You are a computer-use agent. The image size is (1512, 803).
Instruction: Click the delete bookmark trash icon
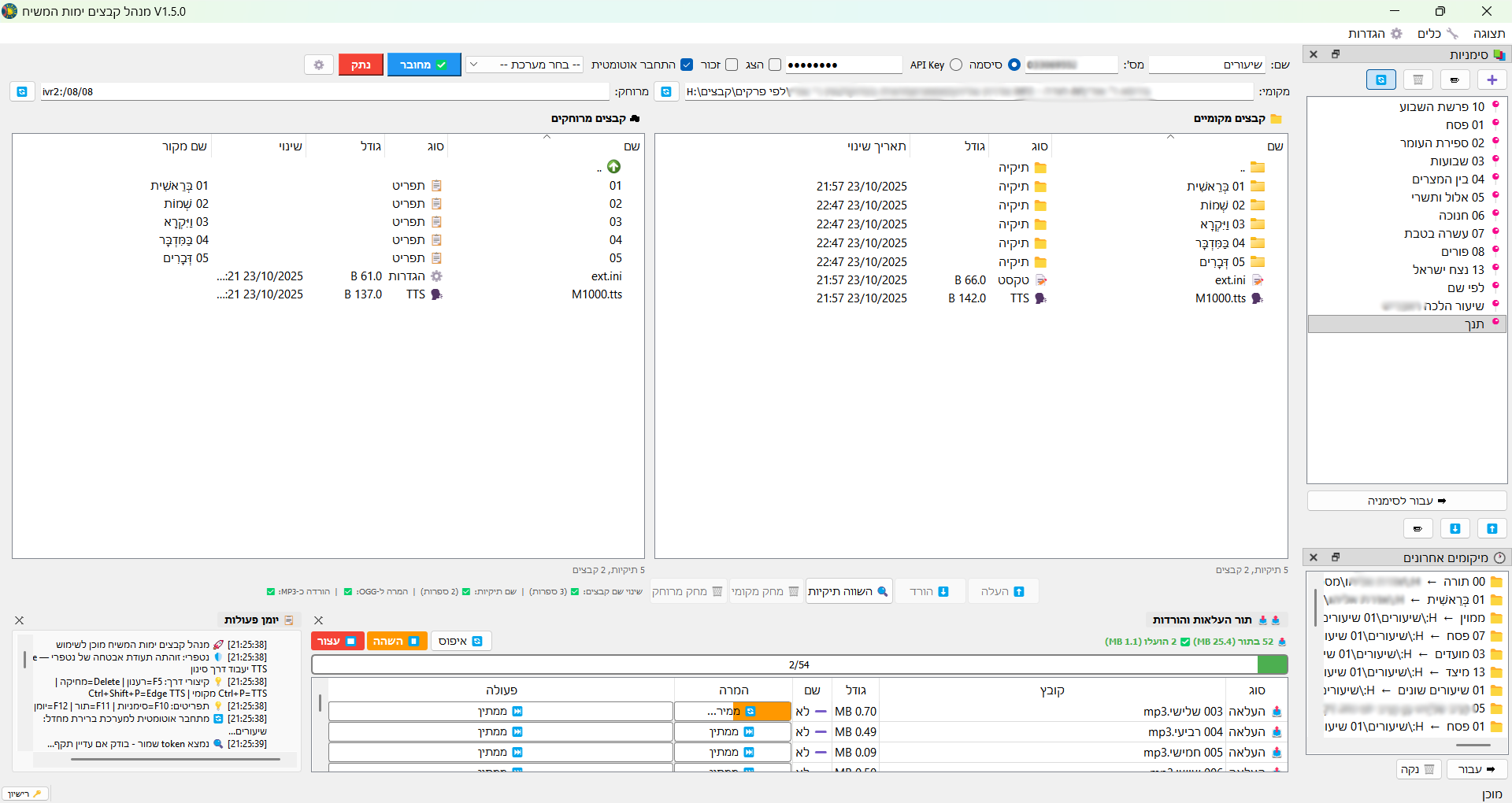click(1417, 80)
